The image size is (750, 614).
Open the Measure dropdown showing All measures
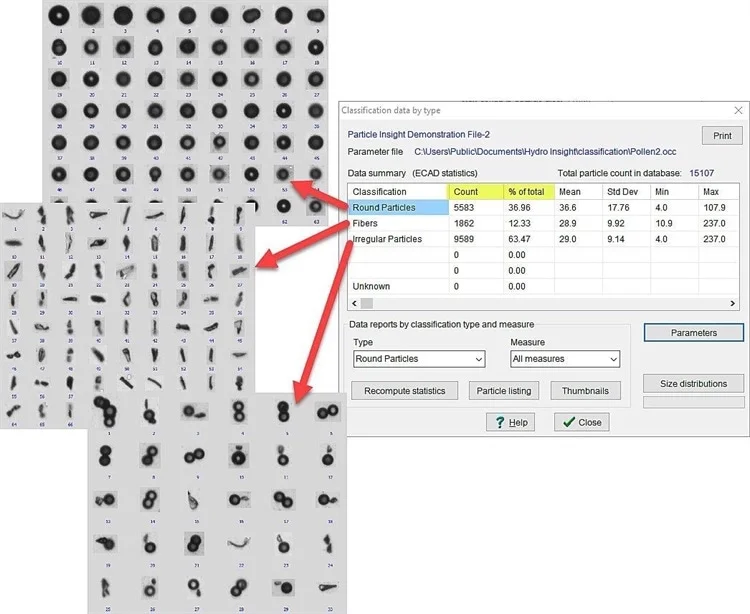coord(565,358)
